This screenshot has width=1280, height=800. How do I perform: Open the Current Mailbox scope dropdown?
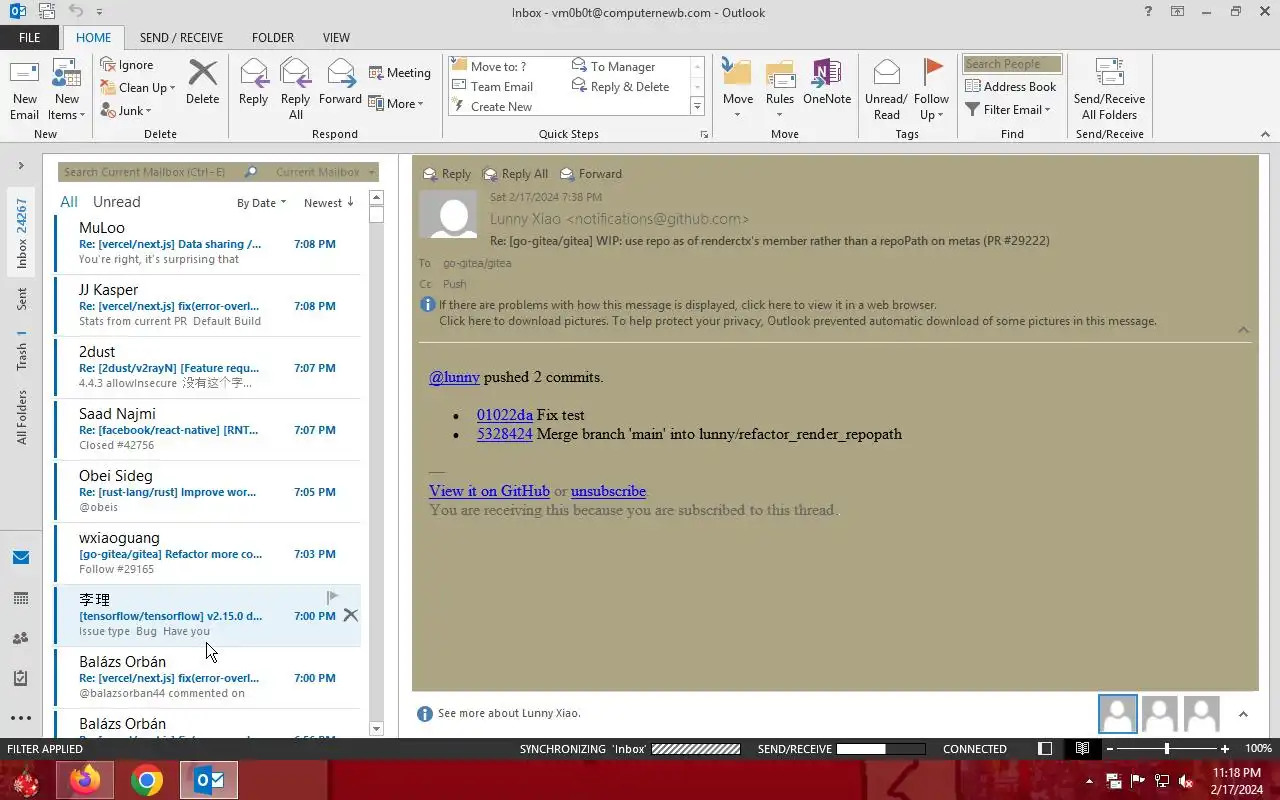324,172
